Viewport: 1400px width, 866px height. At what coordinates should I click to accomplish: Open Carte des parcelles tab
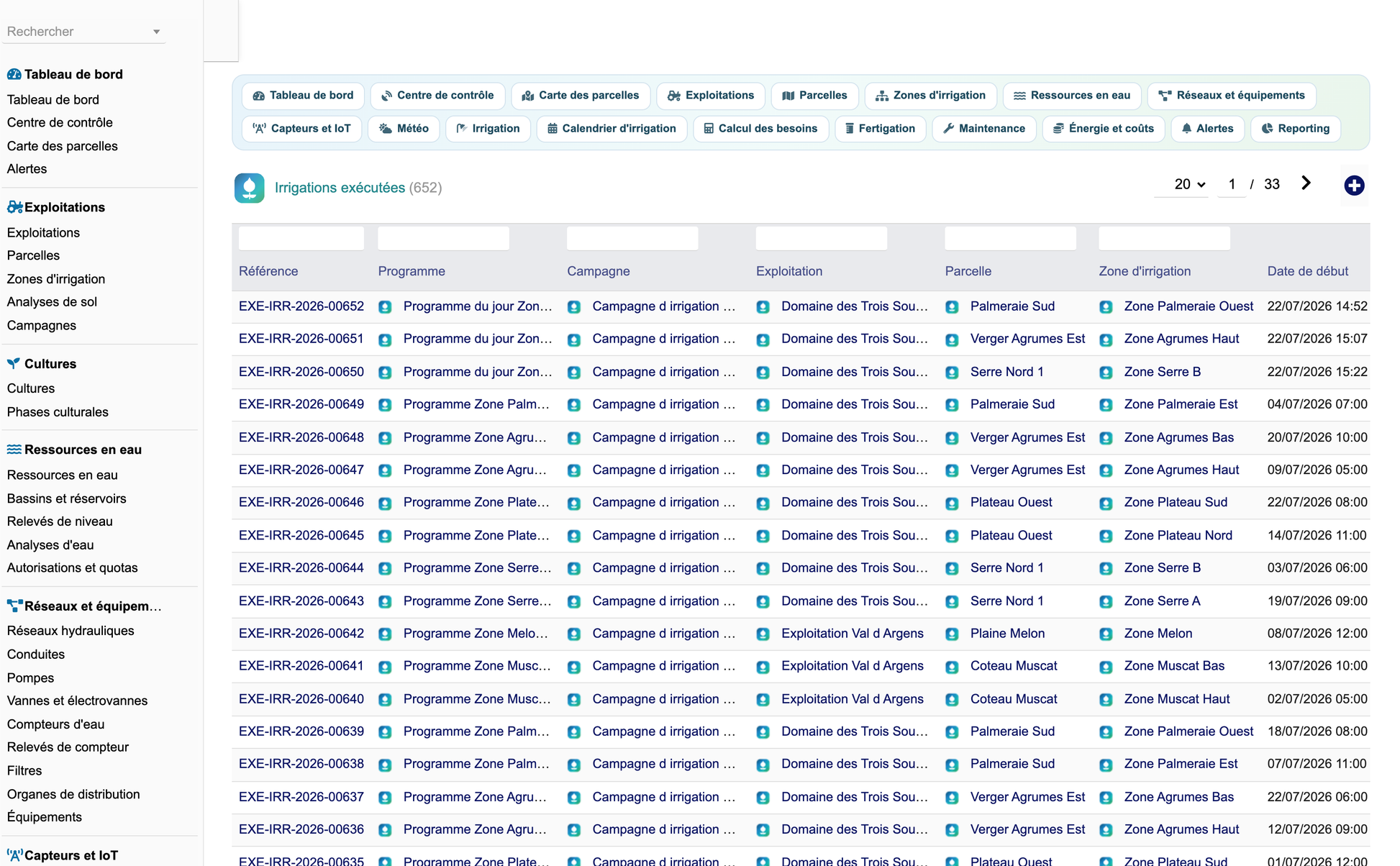(581, 96)
